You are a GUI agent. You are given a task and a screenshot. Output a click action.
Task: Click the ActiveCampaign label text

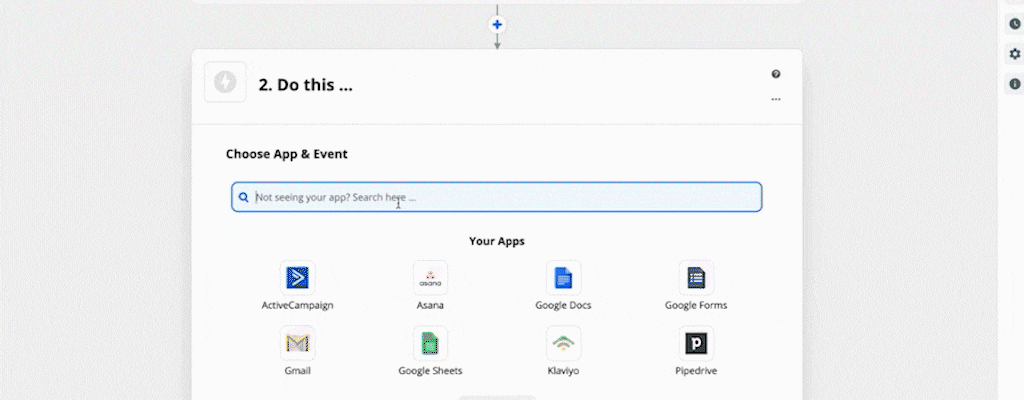(x=298, y=305)
